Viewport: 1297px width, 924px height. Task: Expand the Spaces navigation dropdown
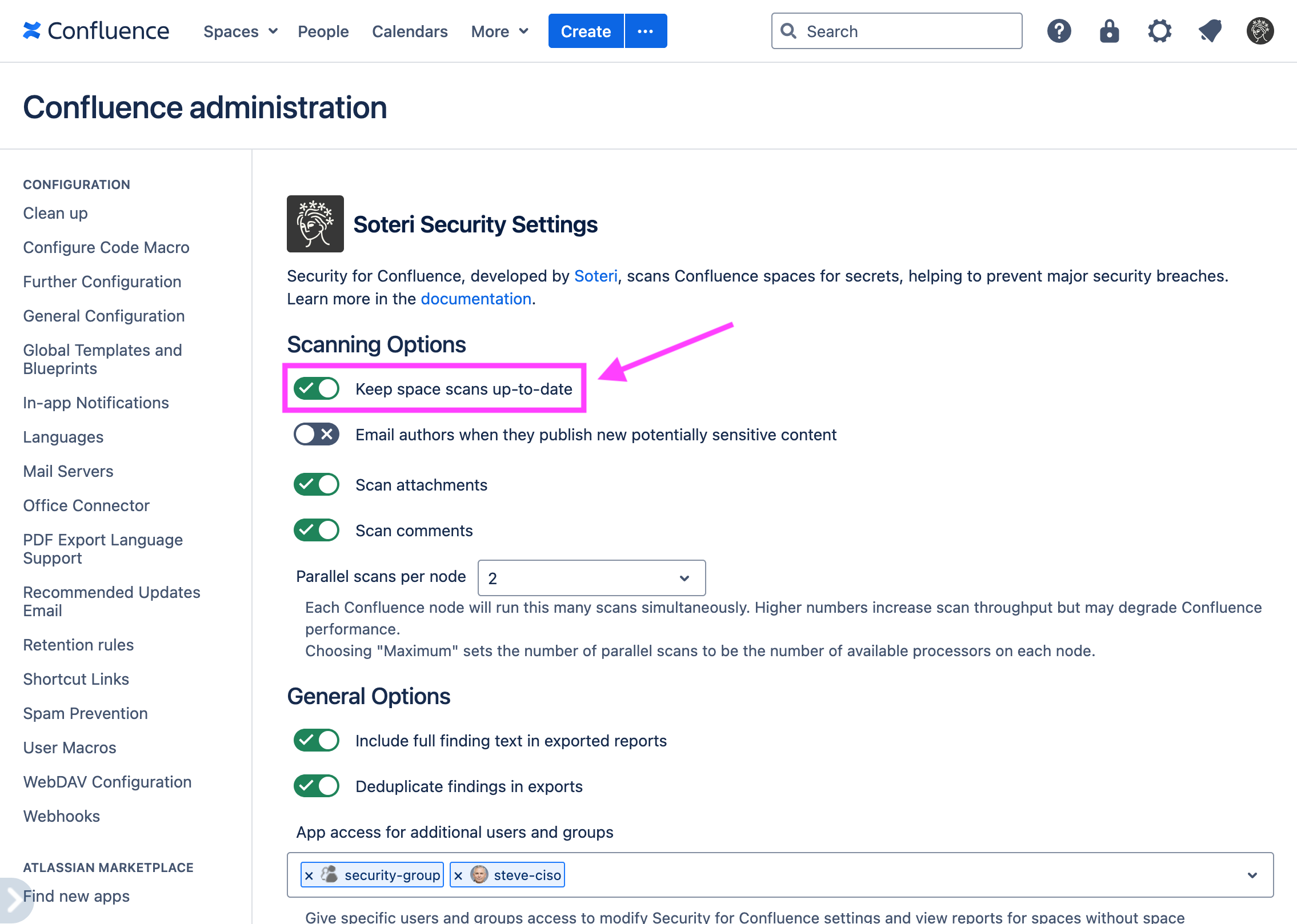(239, 31)
